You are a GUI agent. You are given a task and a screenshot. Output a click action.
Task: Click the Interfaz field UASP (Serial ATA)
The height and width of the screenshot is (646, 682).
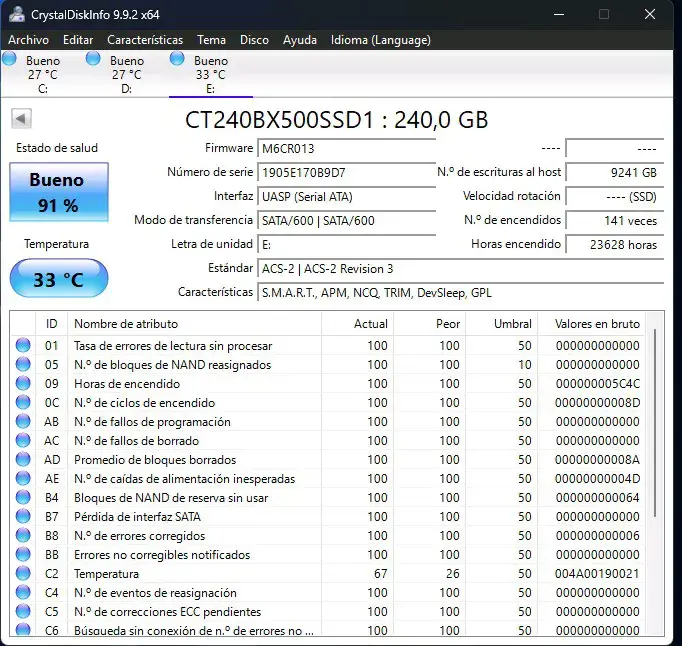coord(346,197)
